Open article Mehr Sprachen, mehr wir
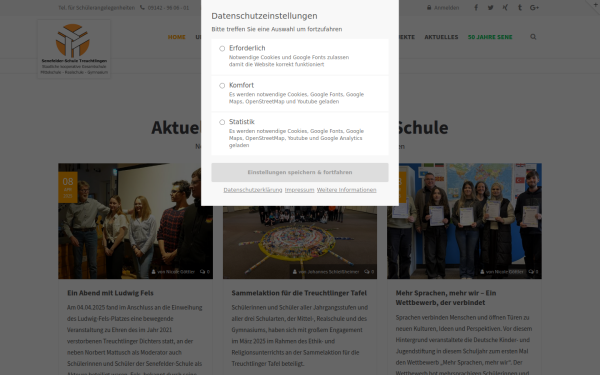This screenshot has width=600, height=375. [446, 298]
